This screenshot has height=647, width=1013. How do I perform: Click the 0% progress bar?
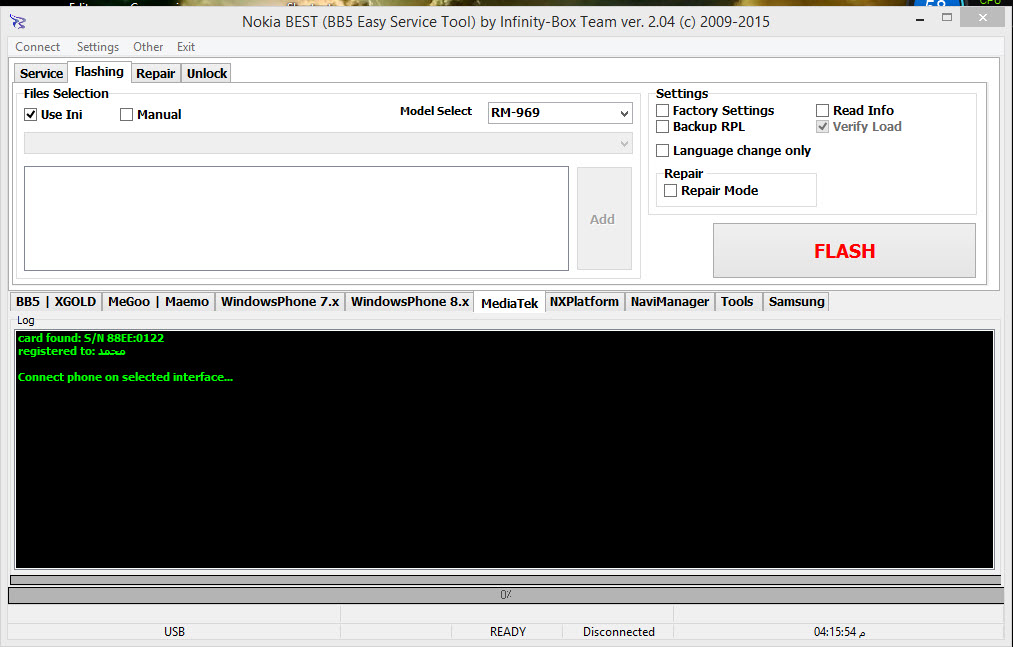(506, 595)
